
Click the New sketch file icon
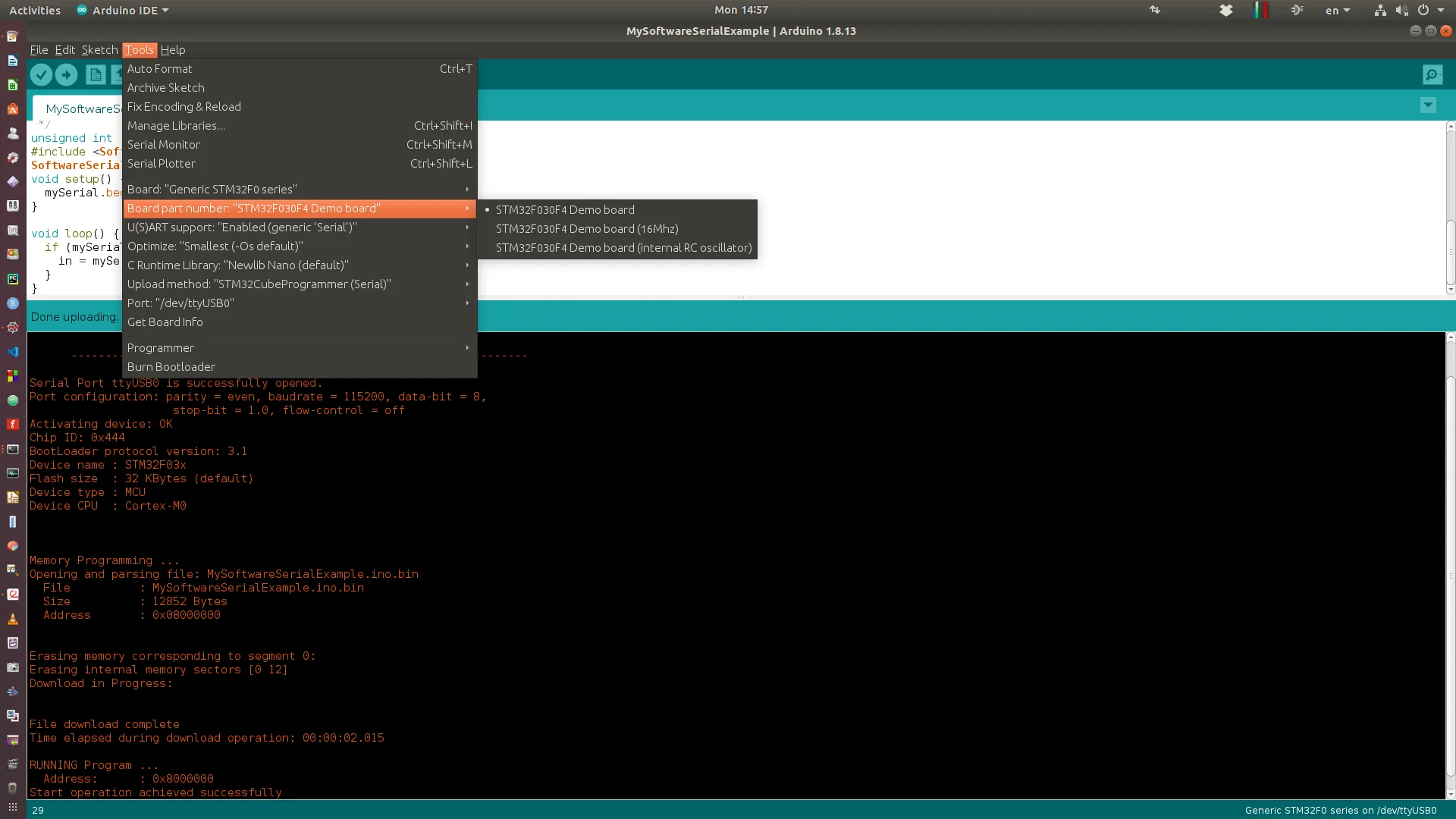coord(96,74)
